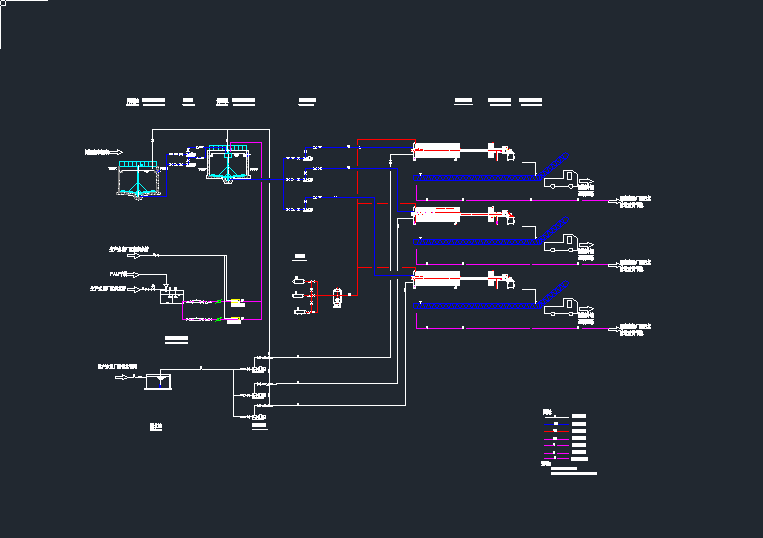This screenshot has width=763, height=538.
Task: Select the lowest dump truck symbol
Action: click(561, 309)
